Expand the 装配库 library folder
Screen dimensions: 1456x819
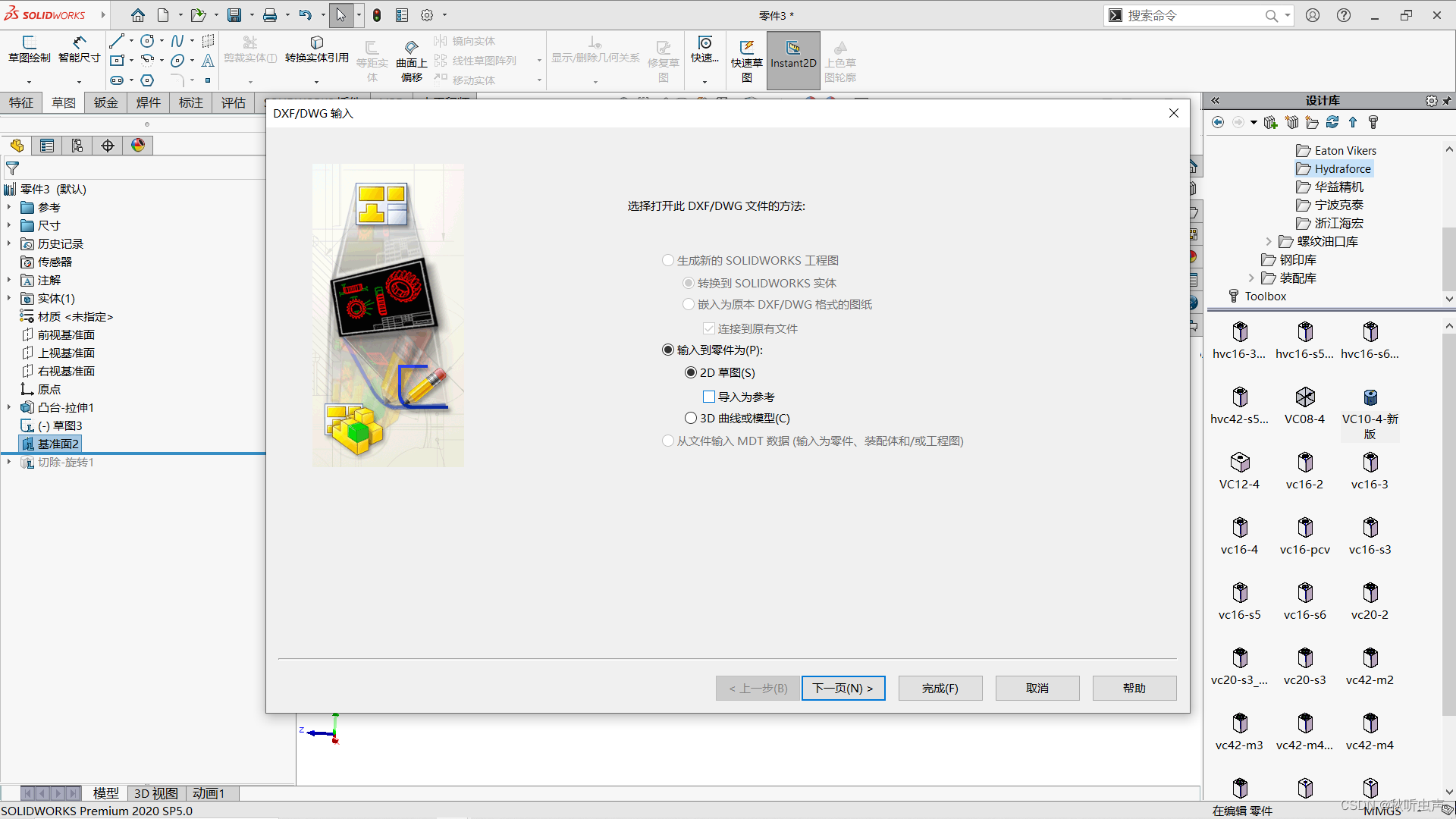pos(1251,278)
